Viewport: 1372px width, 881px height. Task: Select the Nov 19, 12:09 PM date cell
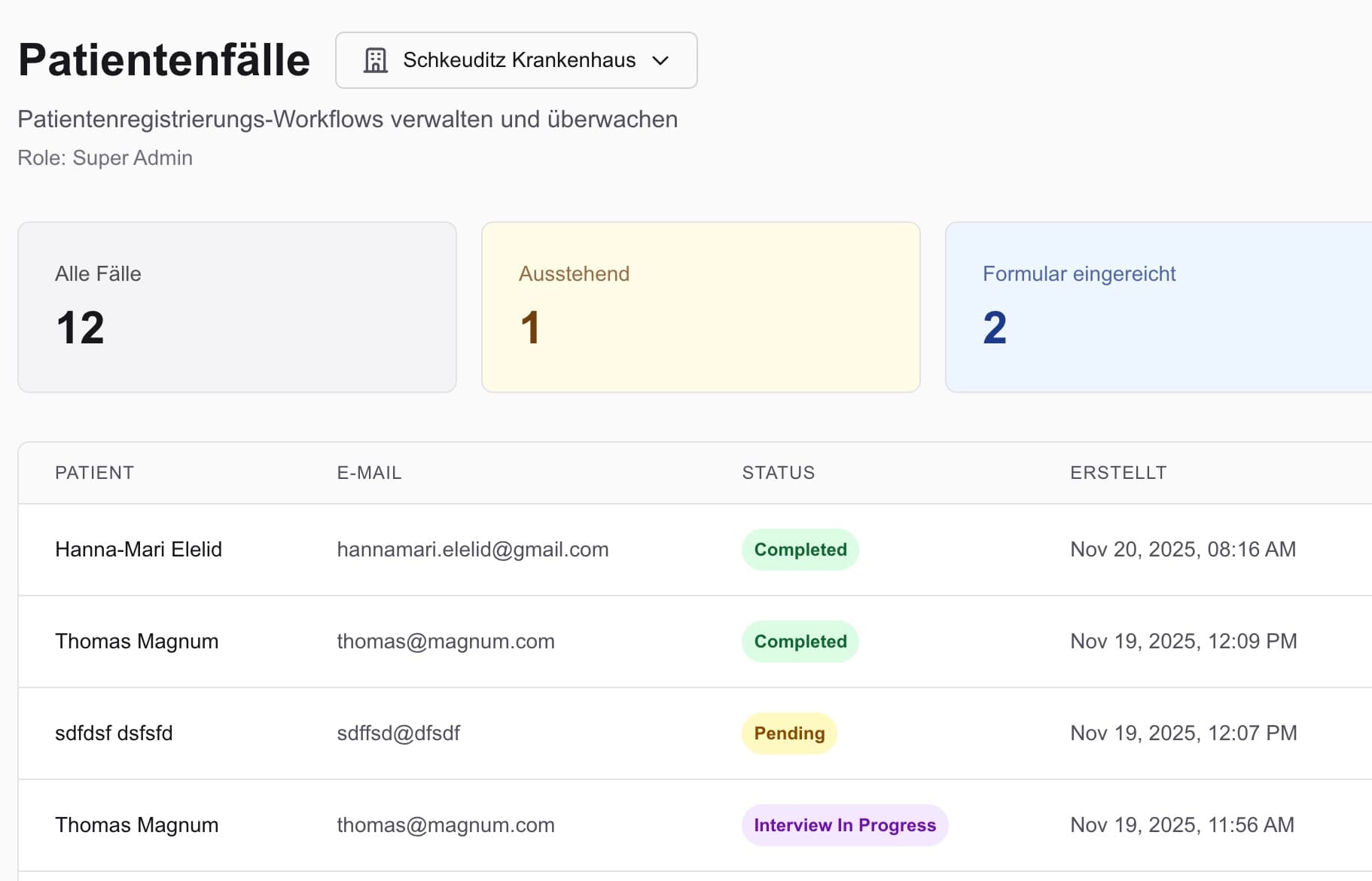click(x=1183, y=642)
